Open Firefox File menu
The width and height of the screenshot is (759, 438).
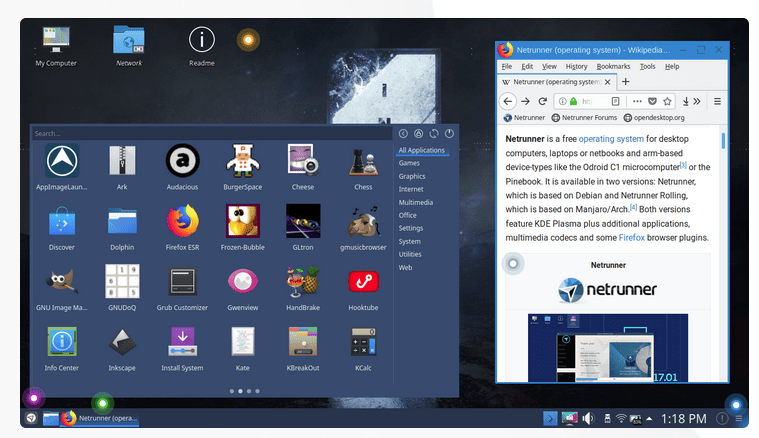tap(507, 66)
